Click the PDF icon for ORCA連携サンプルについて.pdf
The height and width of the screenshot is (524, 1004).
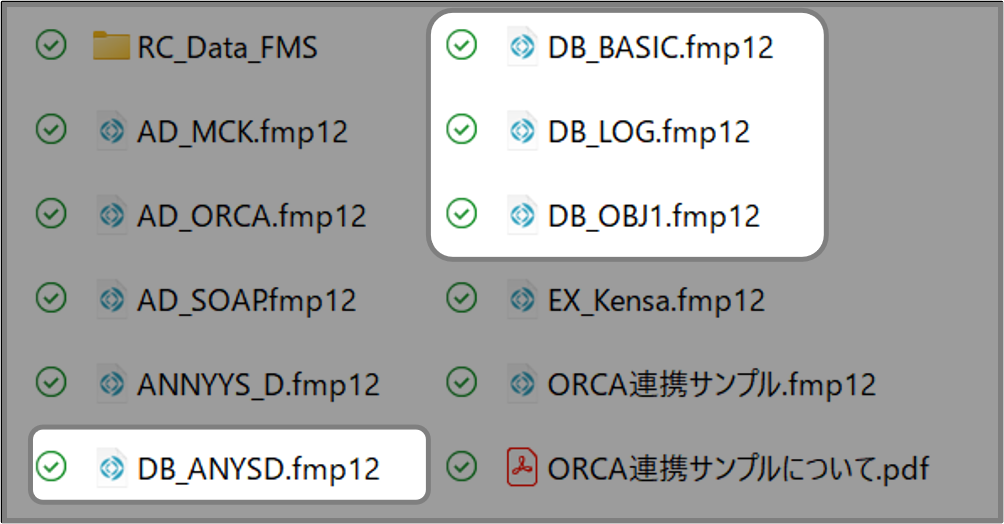click(x=521, y=465)
